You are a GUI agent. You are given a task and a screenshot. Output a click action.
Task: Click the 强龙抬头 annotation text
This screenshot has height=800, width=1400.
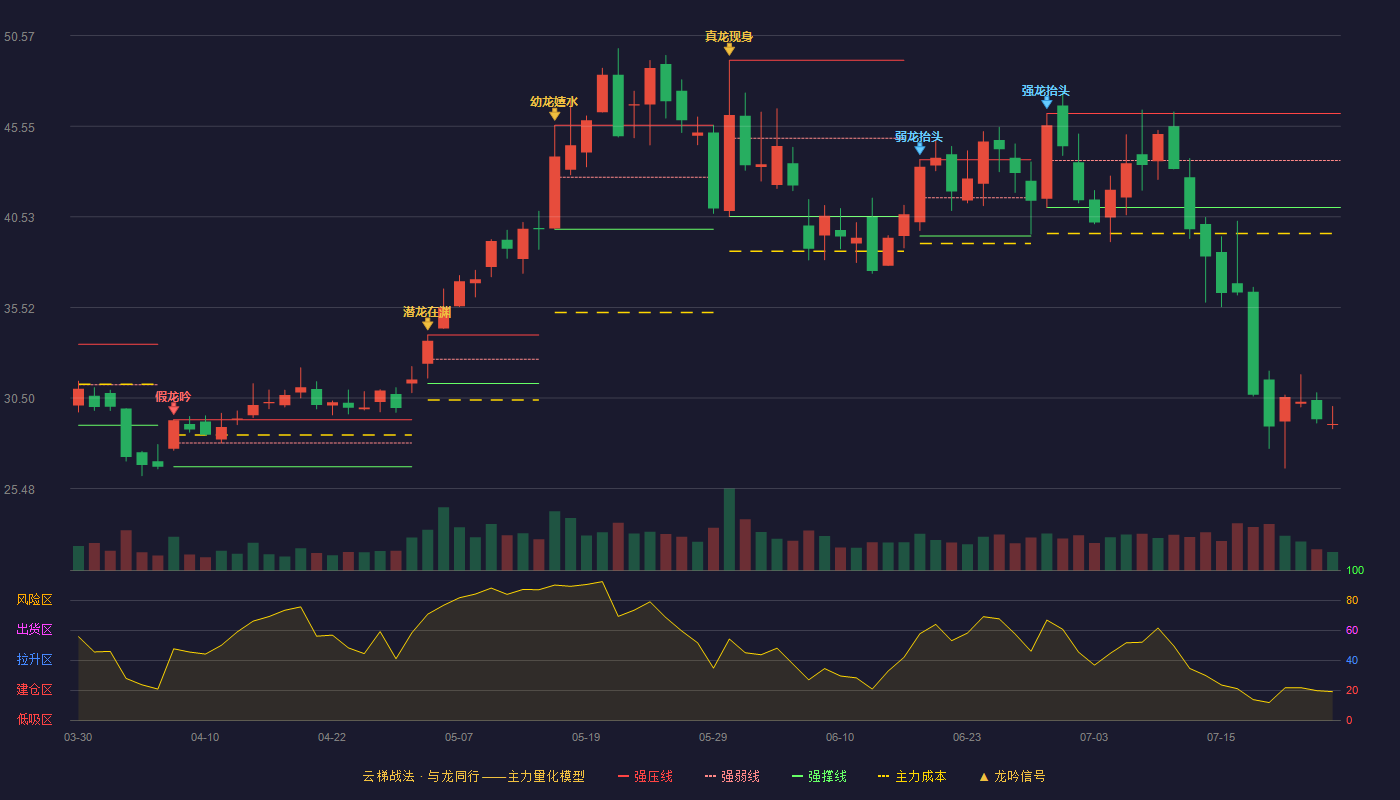coord(1046,91)
